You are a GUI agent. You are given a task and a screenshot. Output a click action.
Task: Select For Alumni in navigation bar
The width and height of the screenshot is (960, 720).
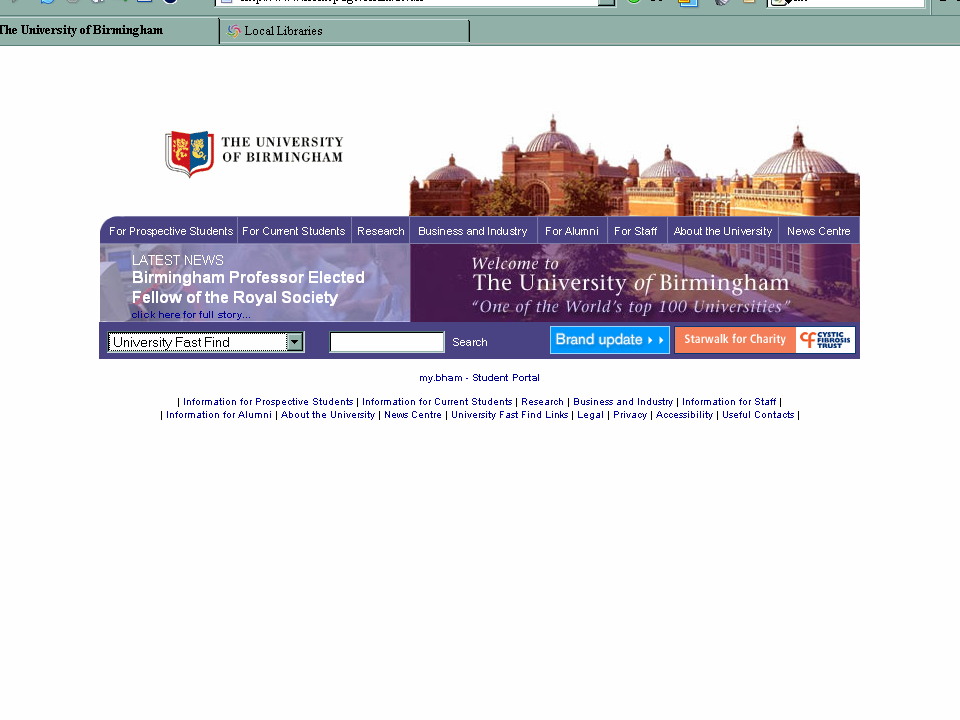572,231
